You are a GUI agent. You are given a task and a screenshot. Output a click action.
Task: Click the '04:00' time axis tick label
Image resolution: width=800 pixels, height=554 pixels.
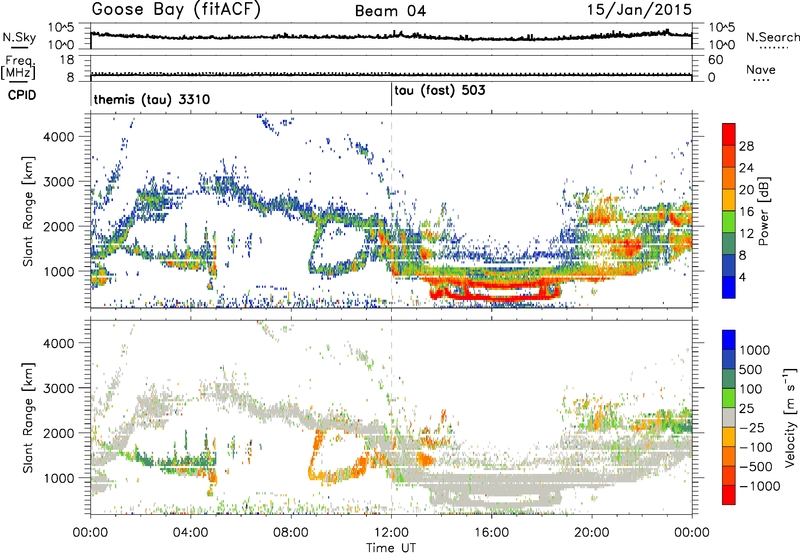tap(191, 533)
